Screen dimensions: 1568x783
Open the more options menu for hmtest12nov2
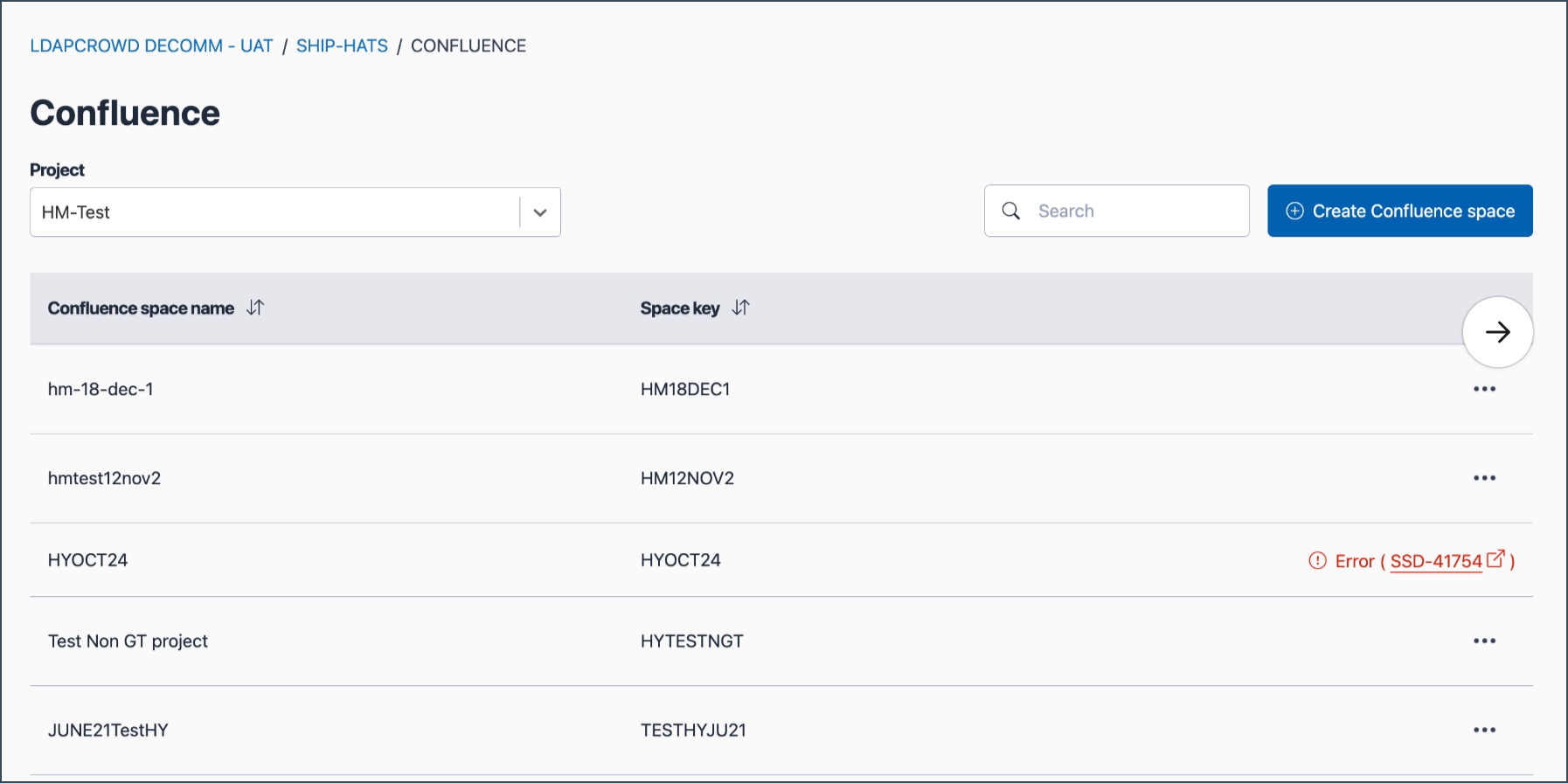tap(1484, 478)
